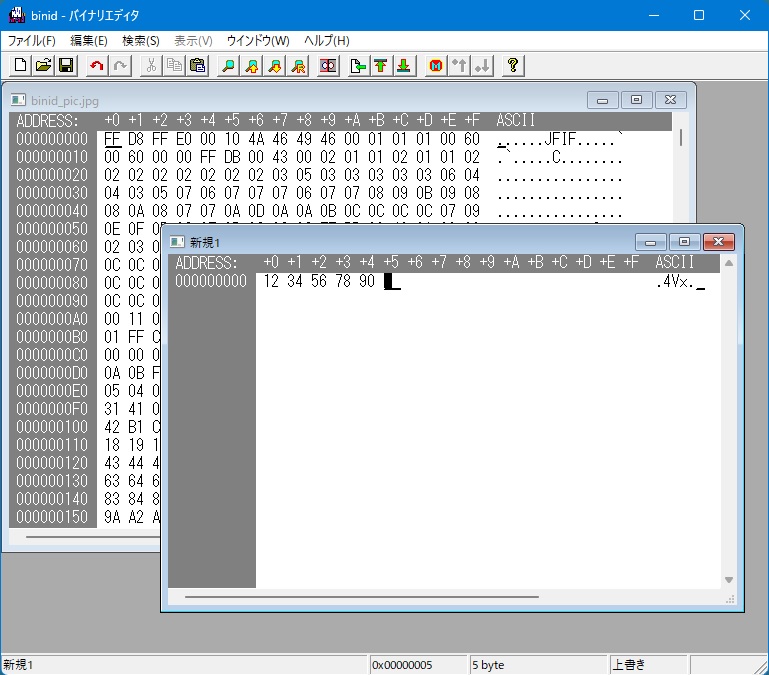Click the 新規1 window document icon
Screen dimensions: 769x675
tap(177, 242)
